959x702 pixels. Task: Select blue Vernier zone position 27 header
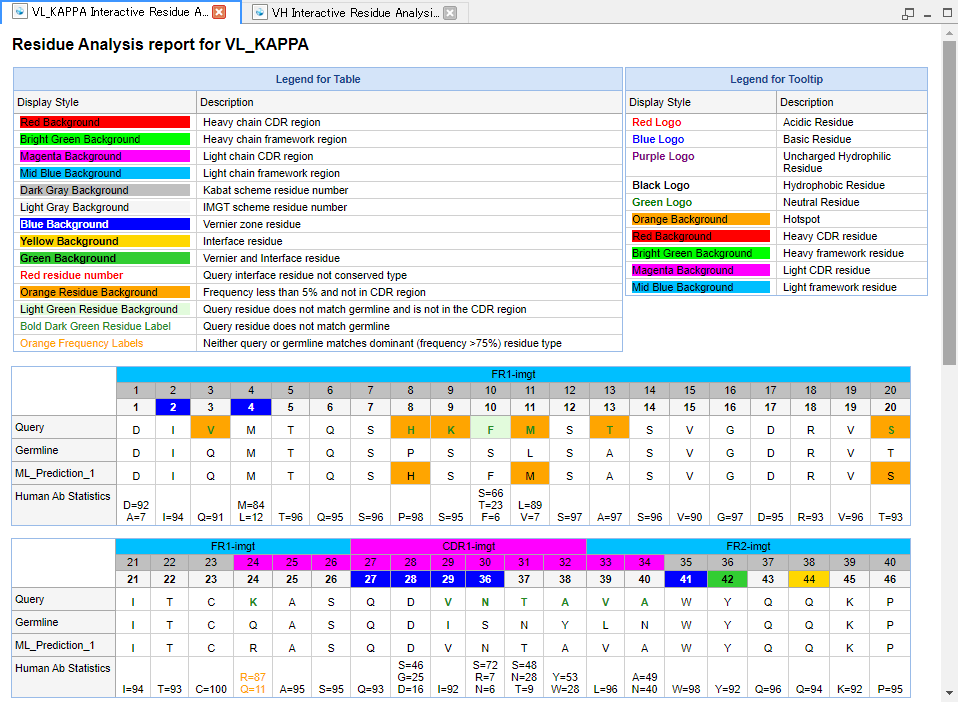370,579
